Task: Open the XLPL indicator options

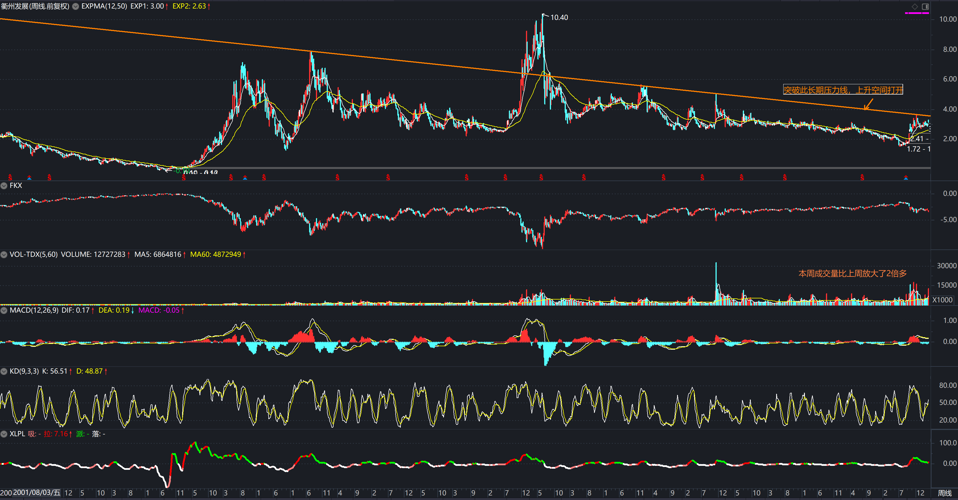Action: [x=5, y=434]
